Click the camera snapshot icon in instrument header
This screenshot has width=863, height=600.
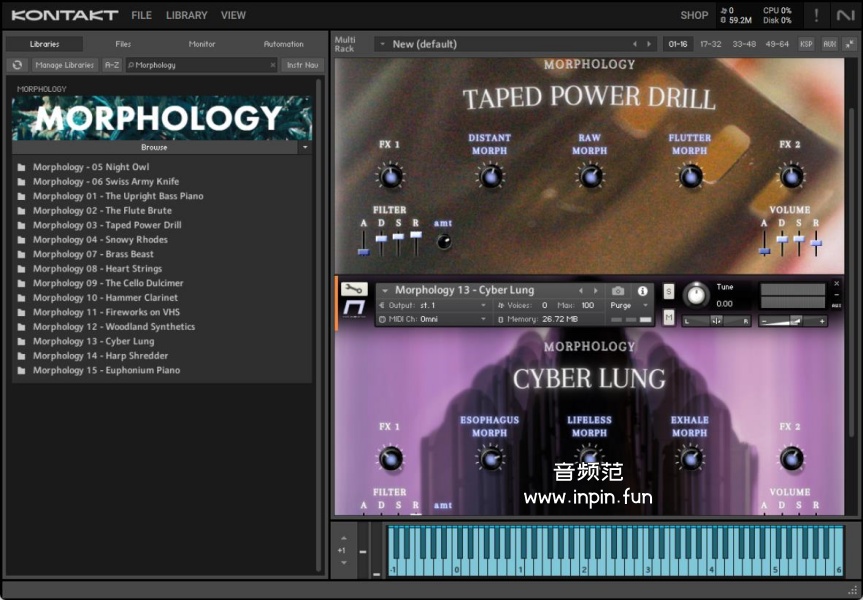[618, 291]
